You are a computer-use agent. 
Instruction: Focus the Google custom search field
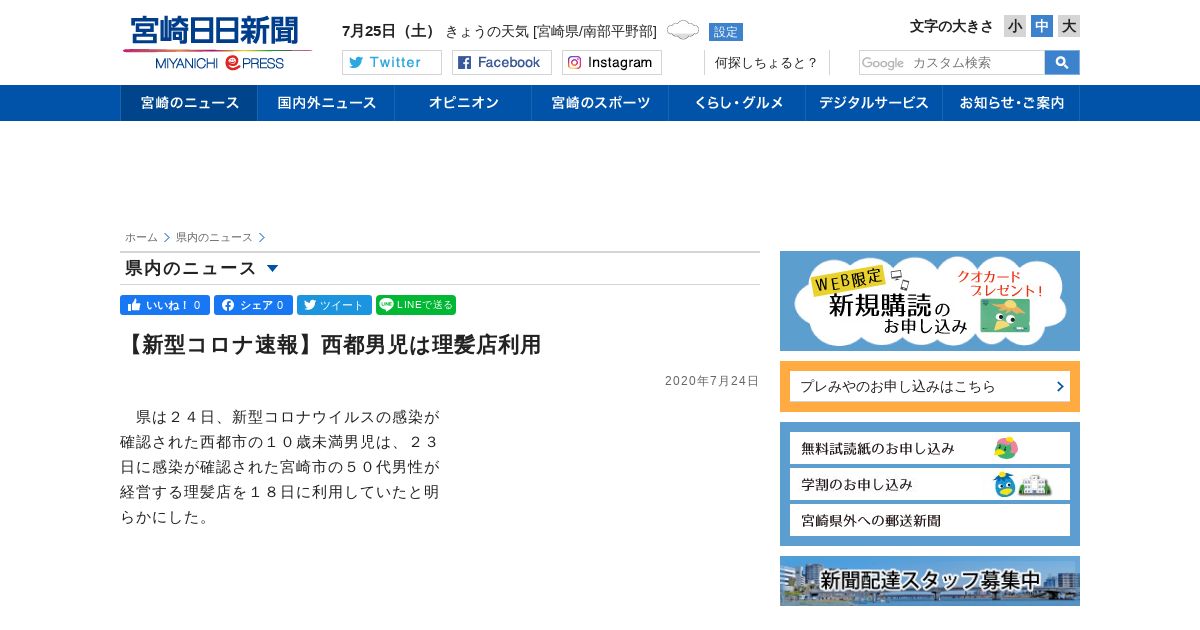tap(952, 63)
